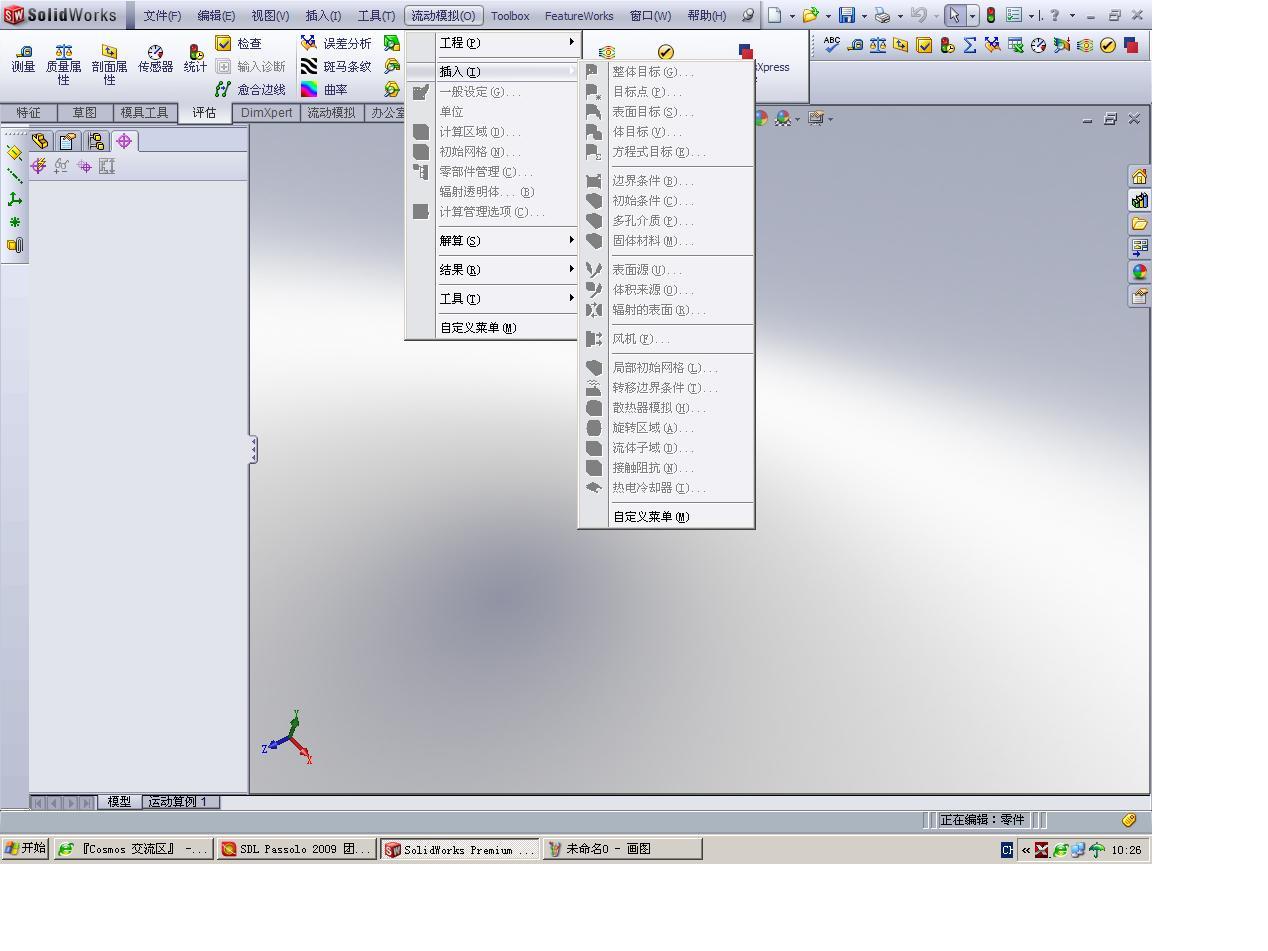The image size is (1268, 951).
Task: Click the save disk icon
Action: click(847, 15)
